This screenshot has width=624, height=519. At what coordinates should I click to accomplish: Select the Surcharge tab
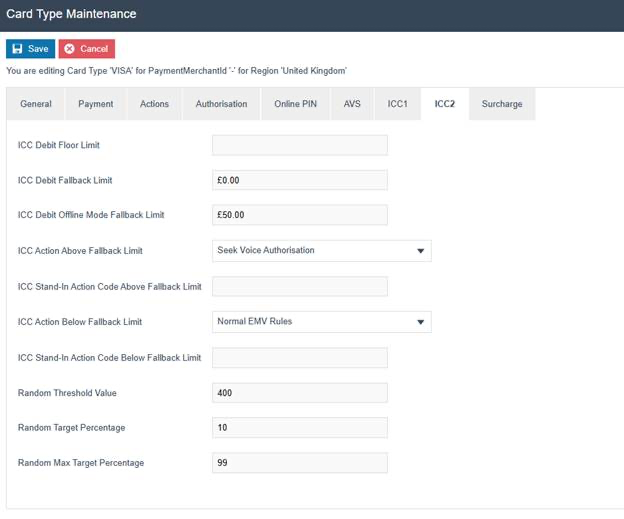tap(501, 104)
